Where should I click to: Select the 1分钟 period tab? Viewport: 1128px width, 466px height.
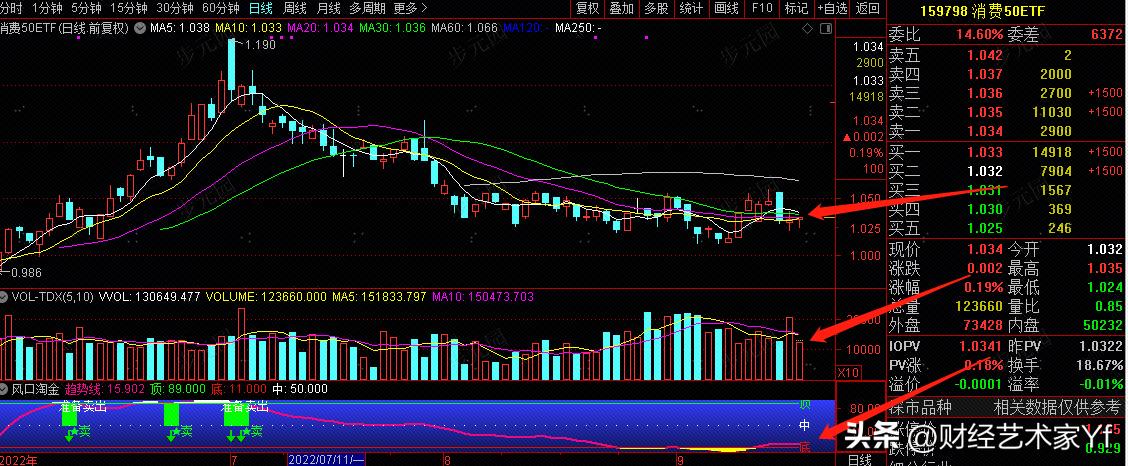point(47,9)
